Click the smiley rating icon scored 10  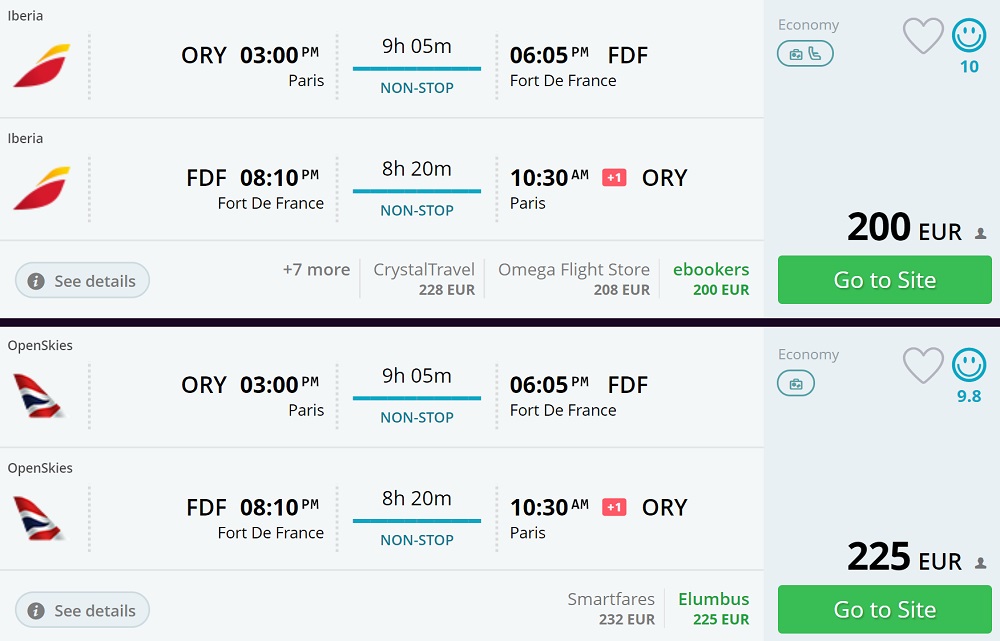(969, 36)
